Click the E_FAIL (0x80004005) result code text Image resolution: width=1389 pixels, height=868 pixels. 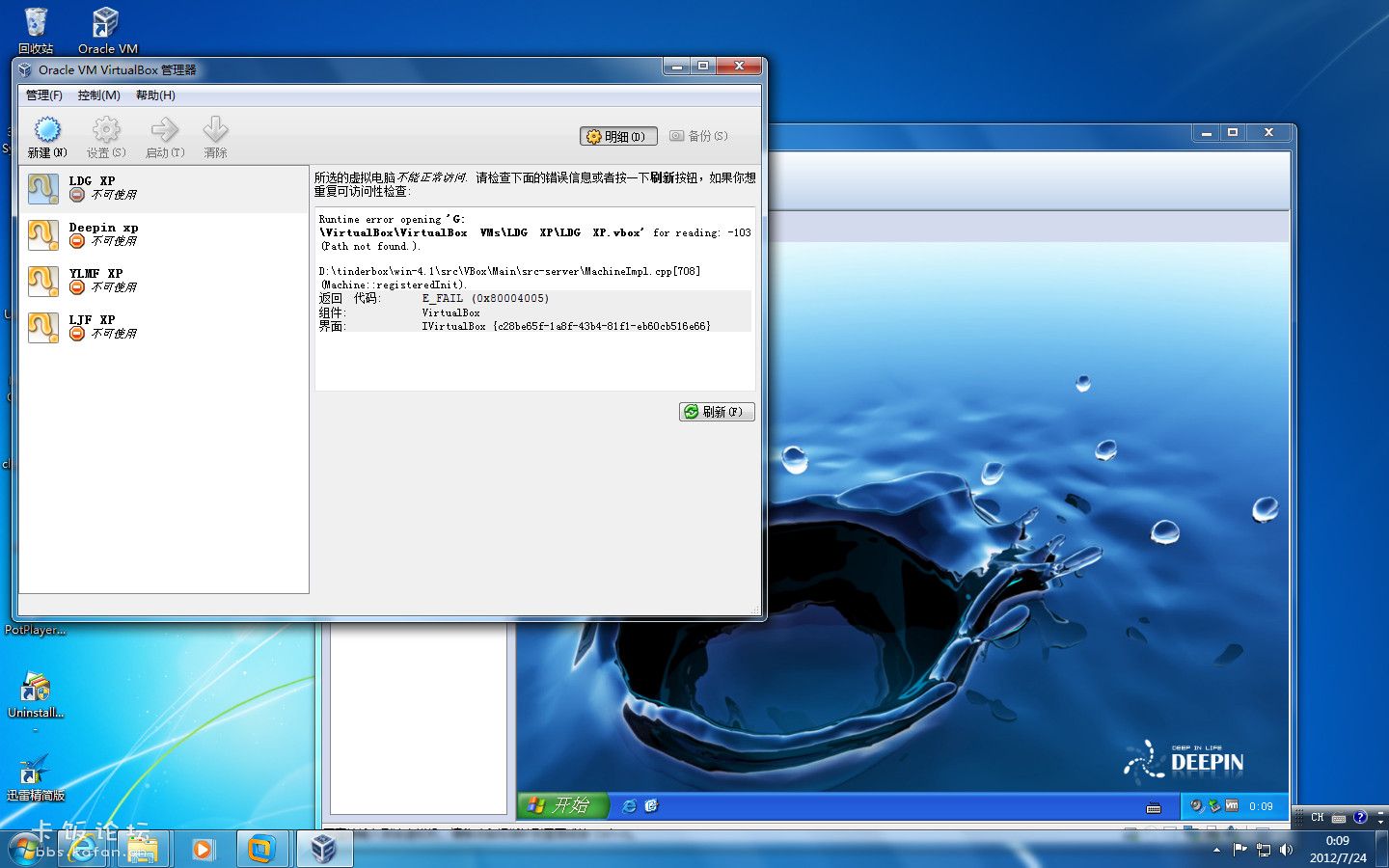click(x=485, y=299)
